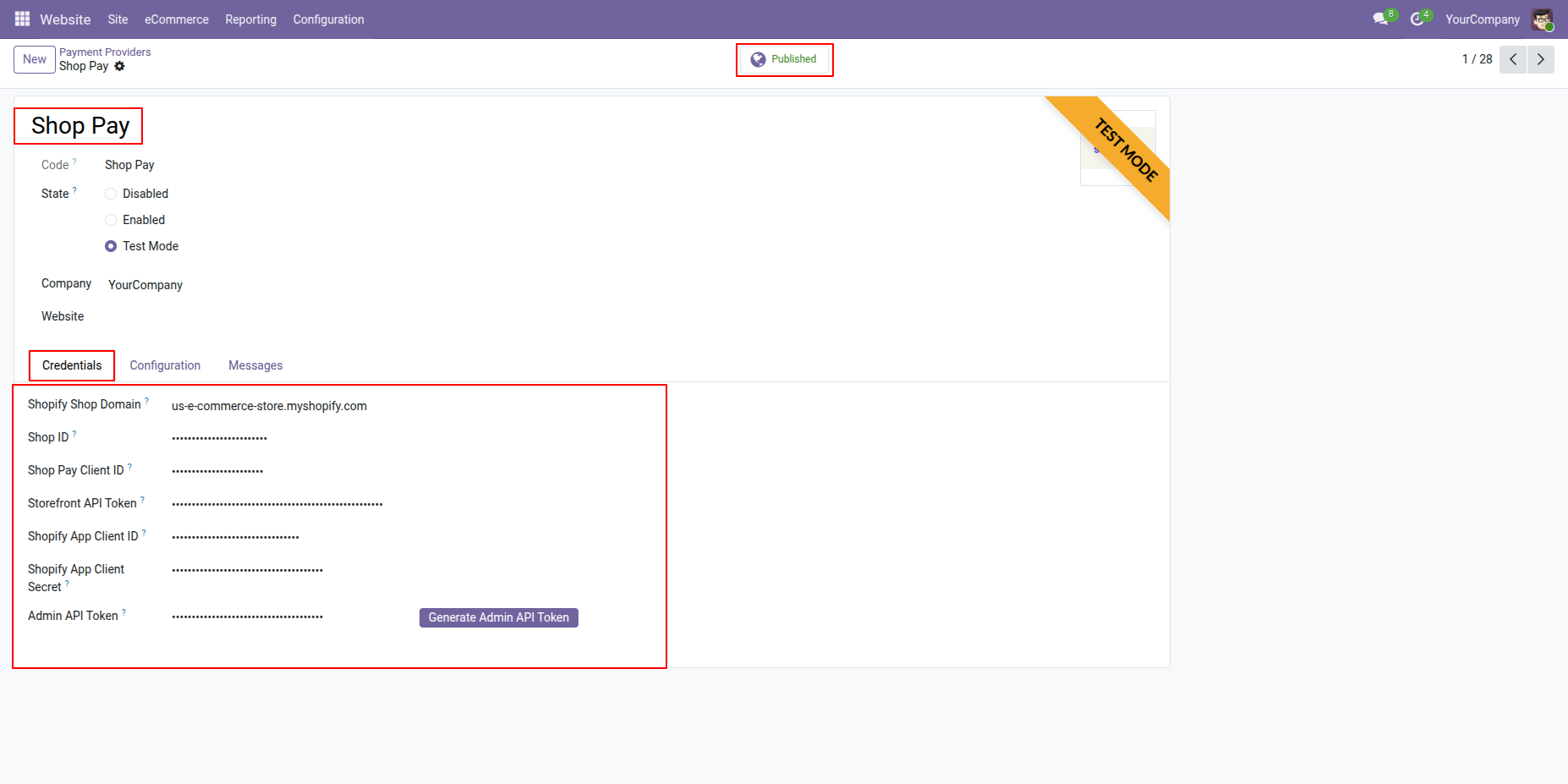Show the Shop Pay Client ID help icon
The height and width of the screenshot is (784, 1568).
129,466
